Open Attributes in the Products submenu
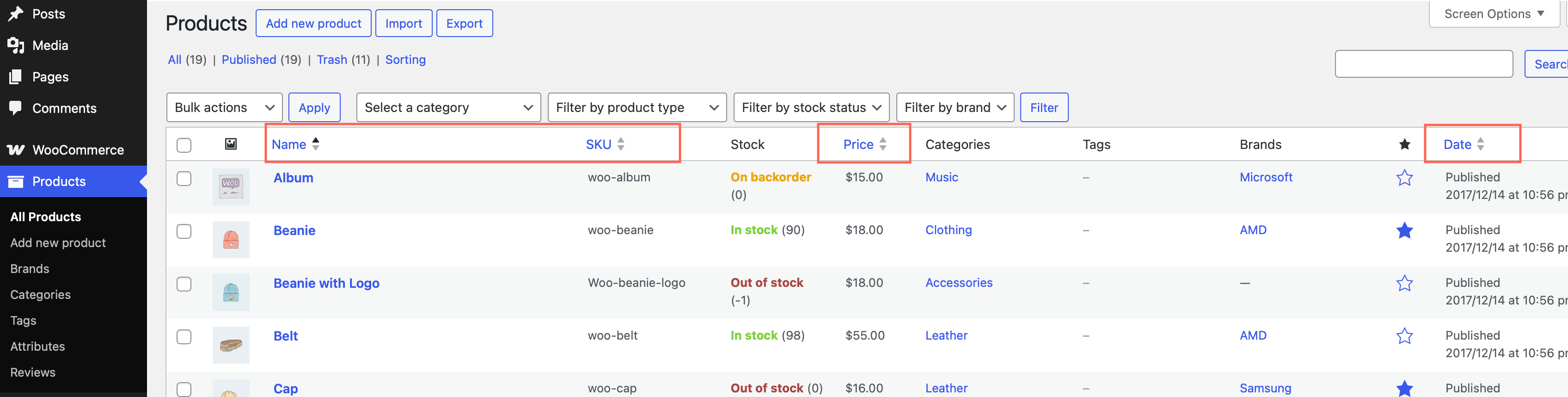 [x=38, y=347]
